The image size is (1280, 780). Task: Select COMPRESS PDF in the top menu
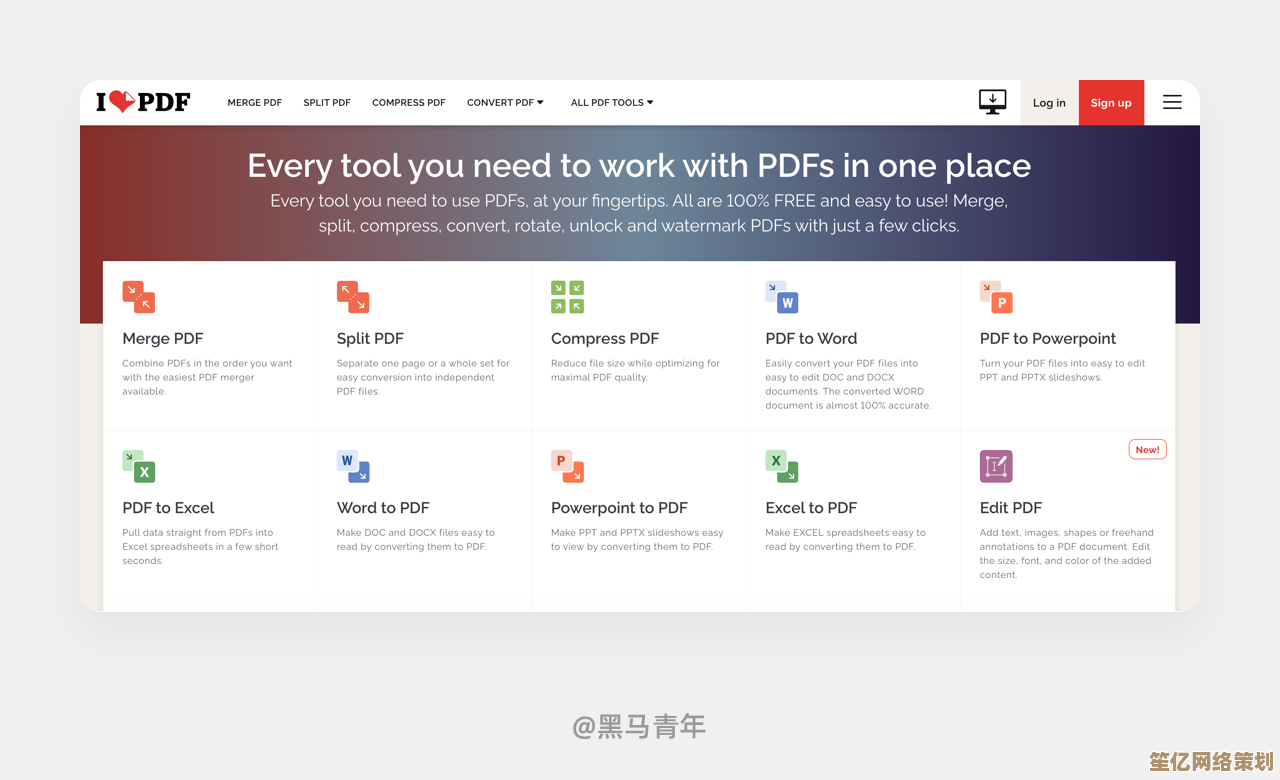[409, 102]
